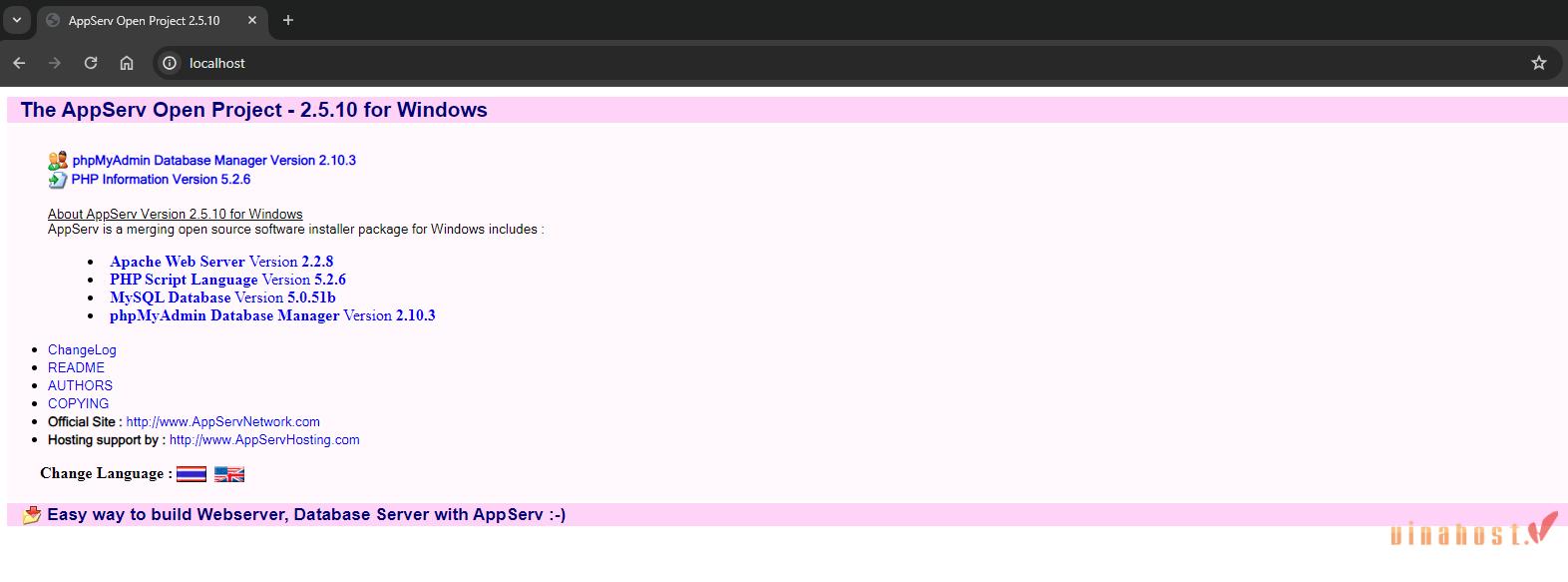Open the README link
This screenshot has width=1568, height=582.
coord(76,367)
